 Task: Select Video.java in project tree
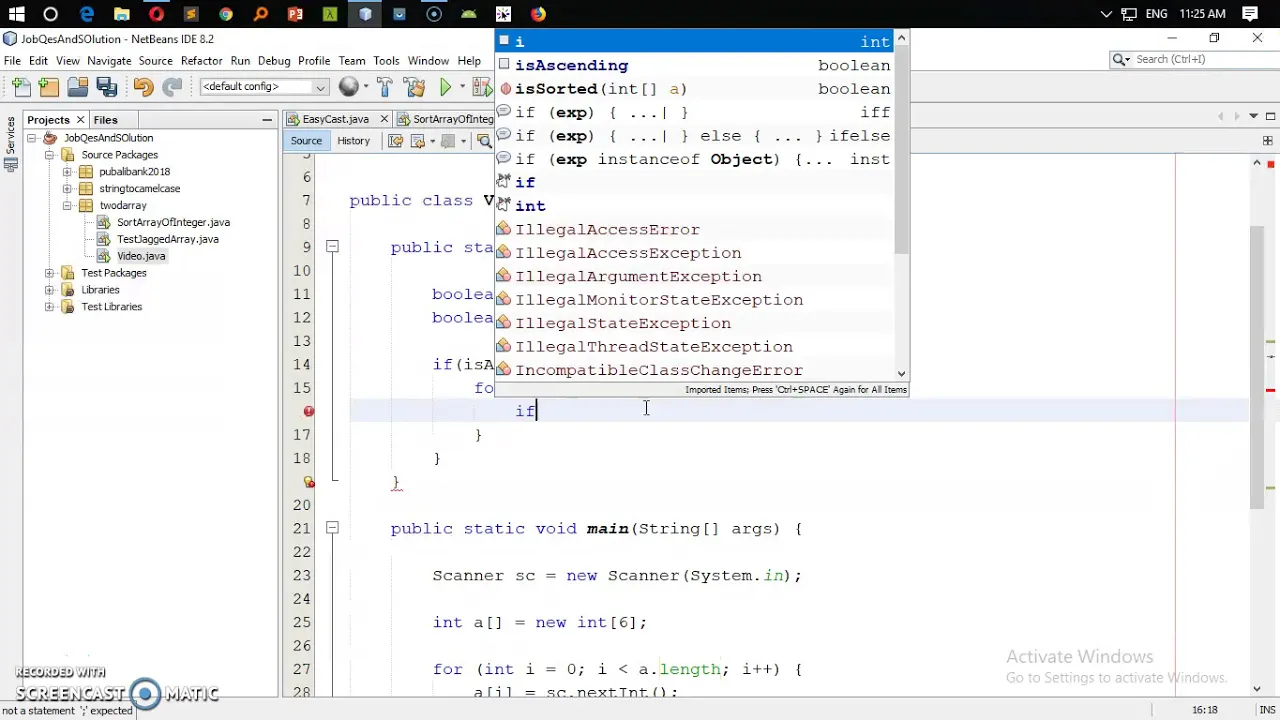coord(141,256)
